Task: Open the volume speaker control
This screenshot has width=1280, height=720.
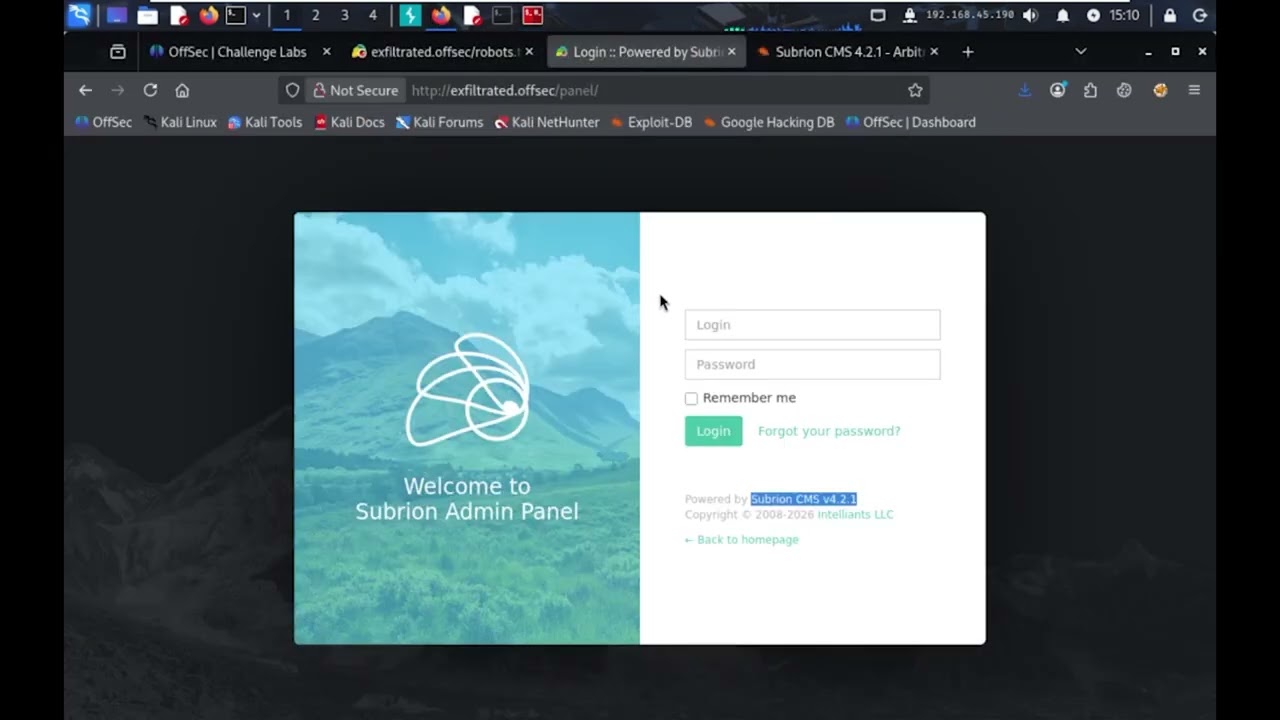Action: [1031, 15]
